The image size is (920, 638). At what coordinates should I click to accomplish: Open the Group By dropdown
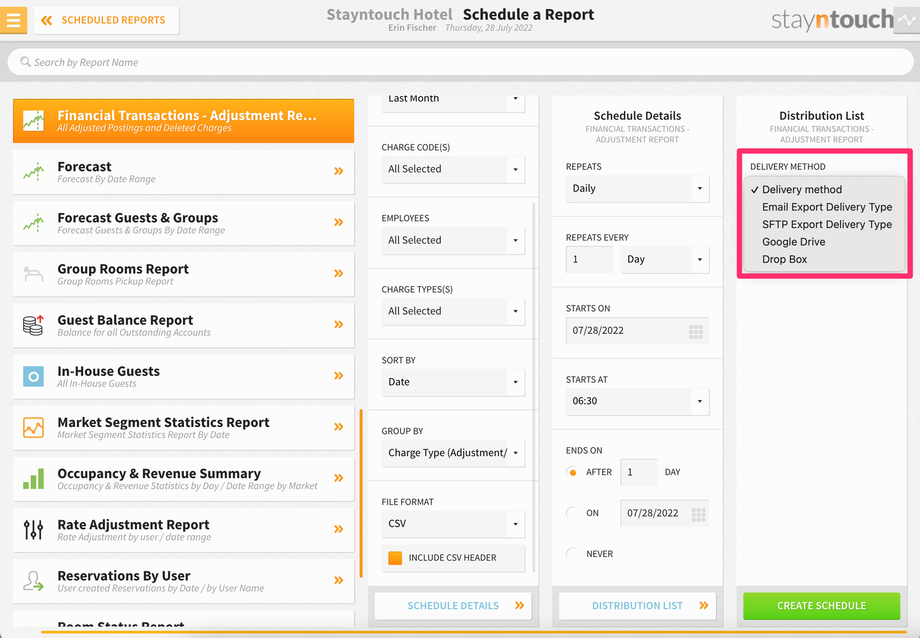click(453, 453)
